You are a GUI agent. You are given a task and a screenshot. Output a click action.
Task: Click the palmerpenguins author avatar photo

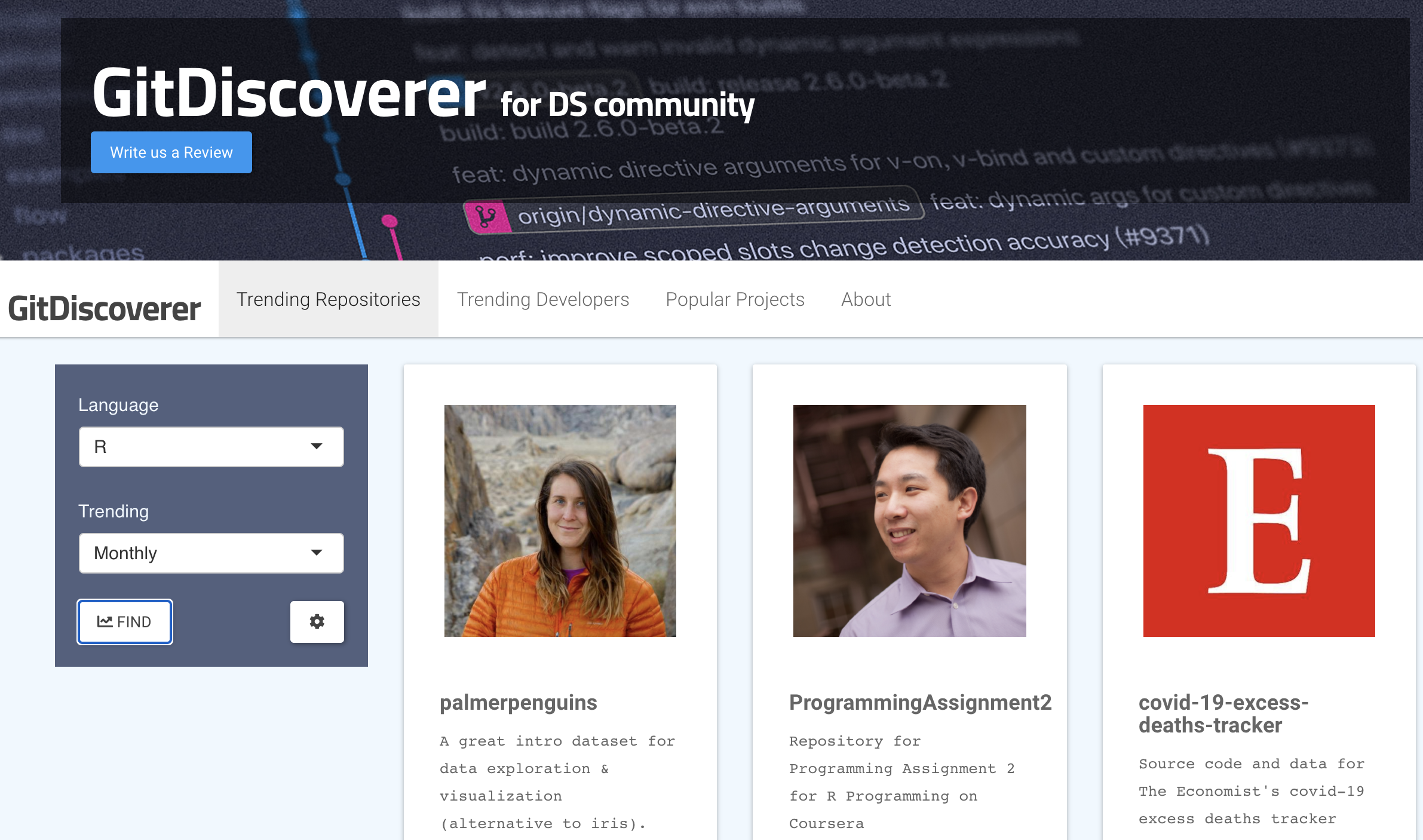click(560, 520)
